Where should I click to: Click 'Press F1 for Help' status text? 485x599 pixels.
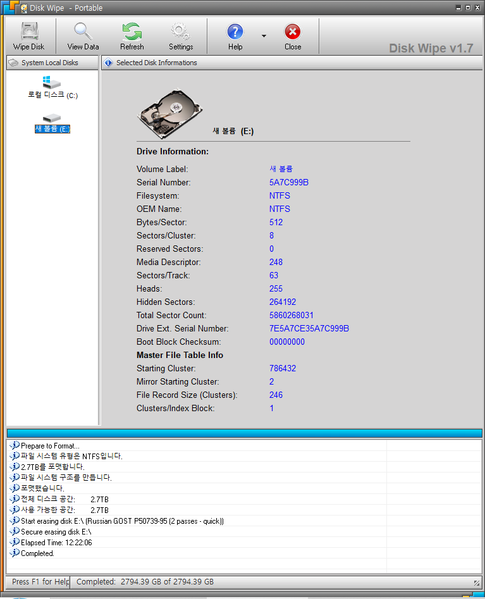click(x=40, y=582)
